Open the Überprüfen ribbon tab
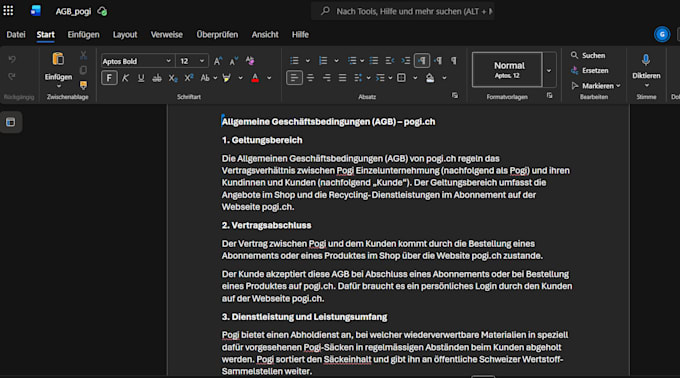The width and height of the screenshot is (680, 378). [217, 35]
